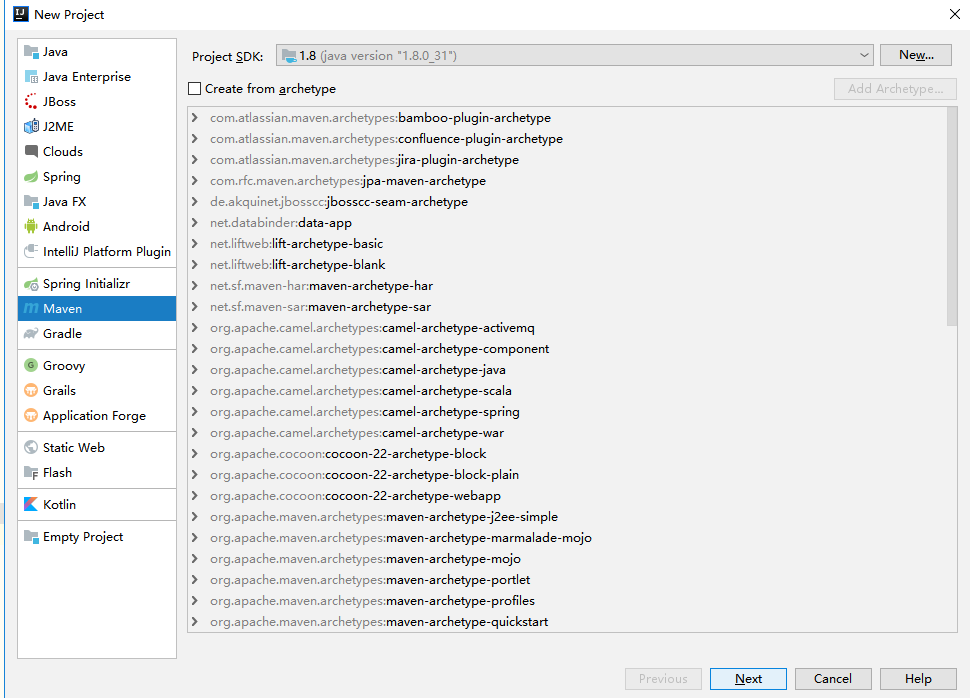This screenshot has height=698, width=970.
Task: Expand bamboo-plugin-archetype node
Action: pyautogui.click(x=195, y=118)
